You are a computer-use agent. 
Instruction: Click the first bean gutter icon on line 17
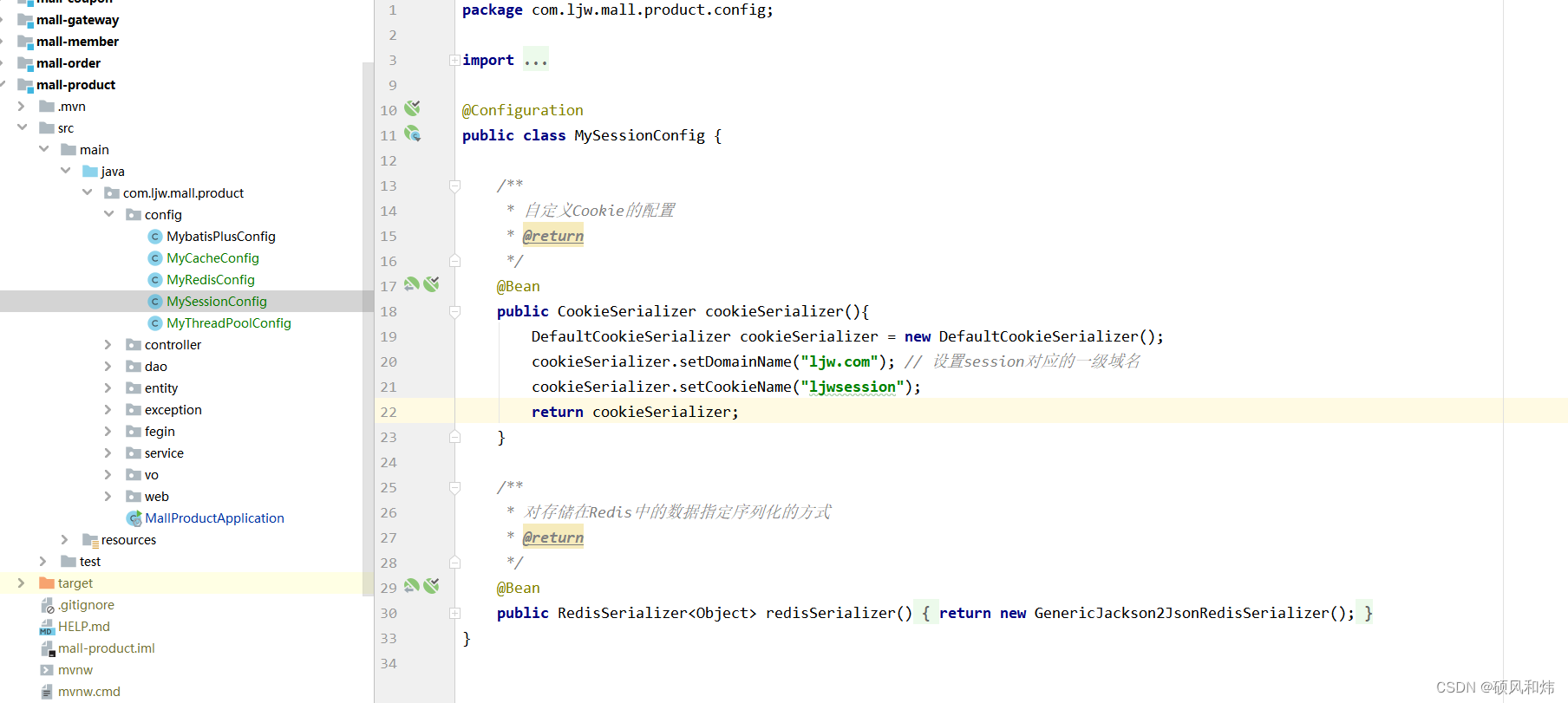click(412, 284)
